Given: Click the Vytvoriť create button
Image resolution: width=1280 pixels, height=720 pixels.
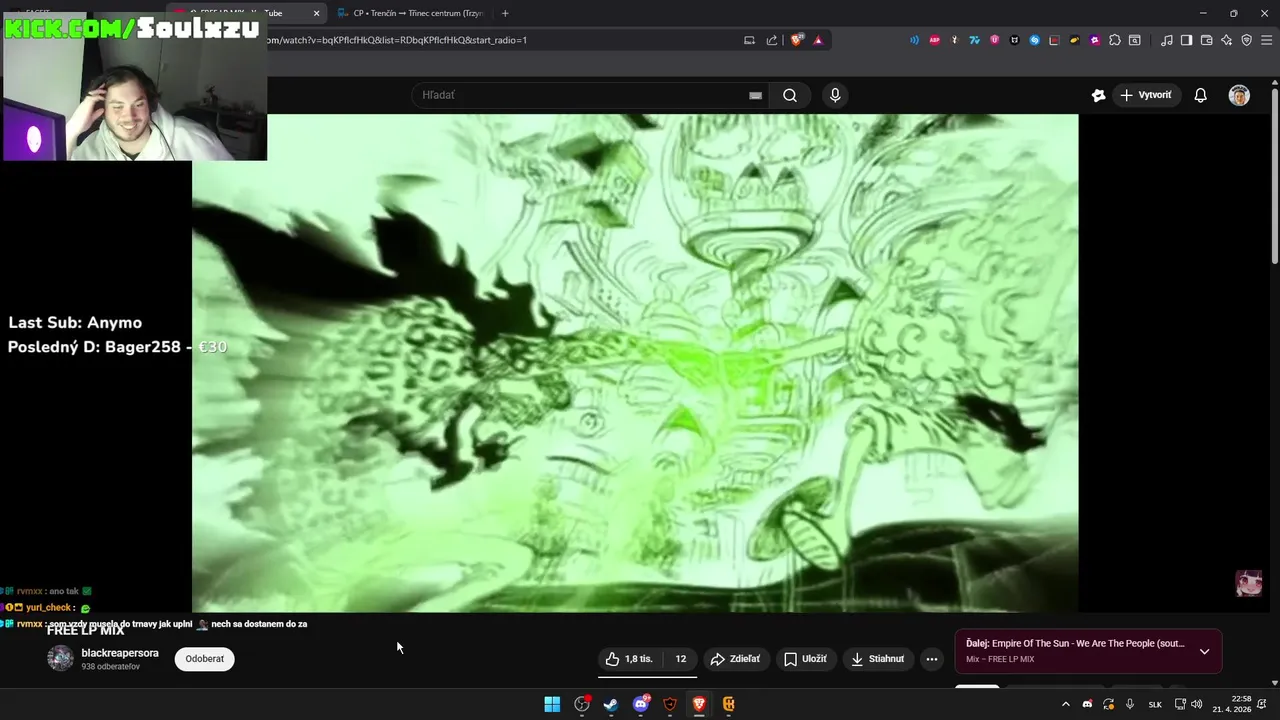Looking at the screenshot, I should pyautogui.click(x=1146, y=95).
